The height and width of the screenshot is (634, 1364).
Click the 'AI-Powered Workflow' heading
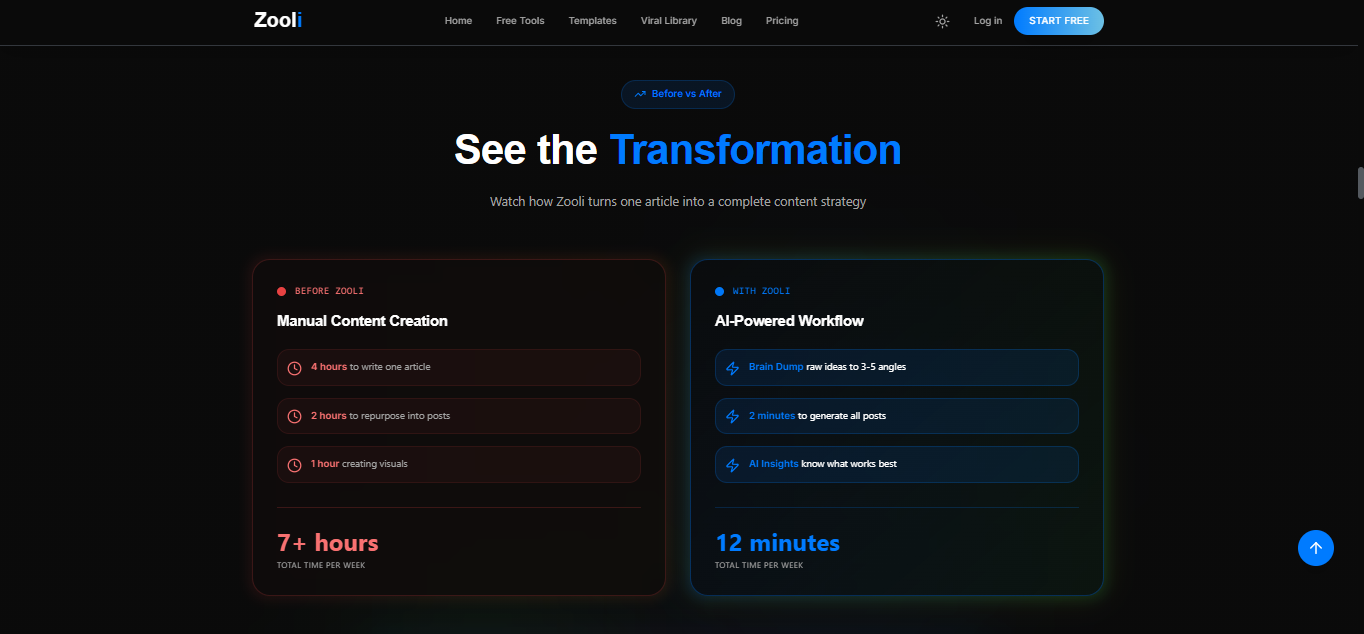click(x=789, y=321)
